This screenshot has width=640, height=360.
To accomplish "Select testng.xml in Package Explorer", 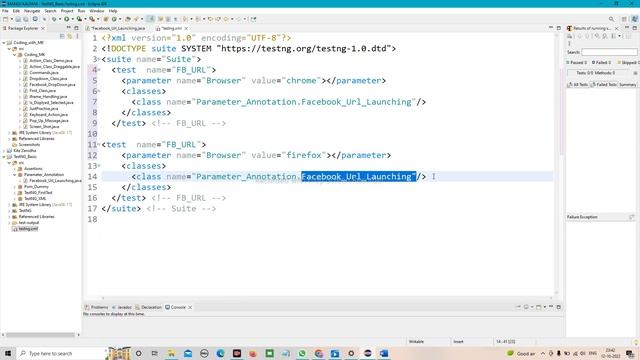I will [25, 229].
